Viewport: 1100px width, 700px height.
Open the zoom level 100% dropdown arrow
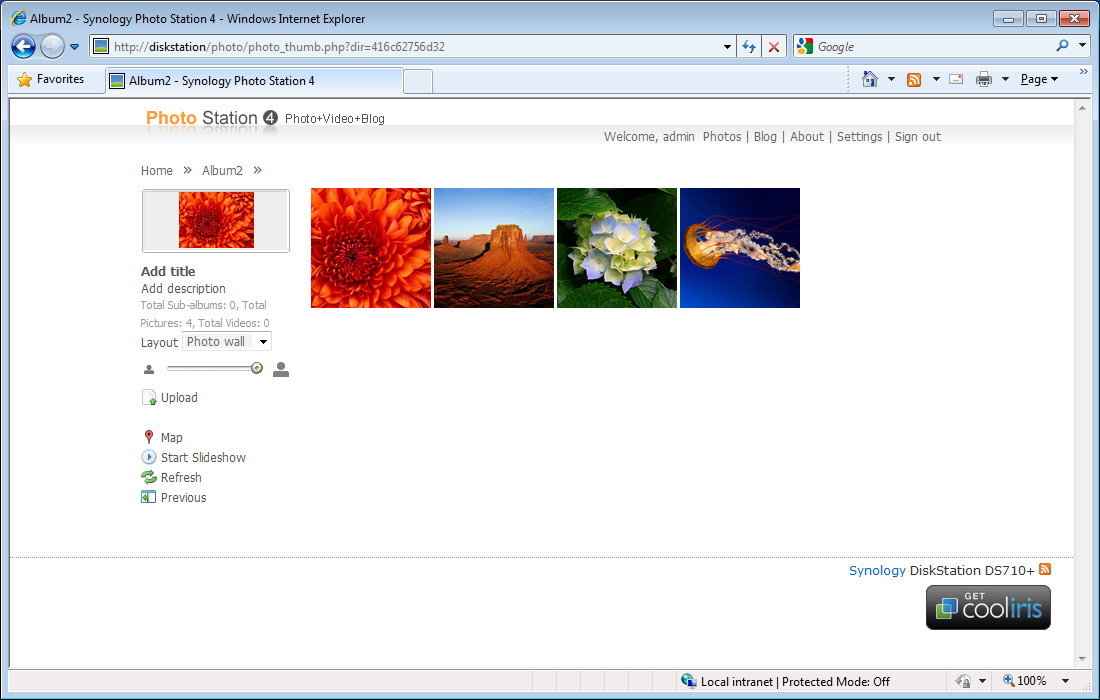[1066, 681]
